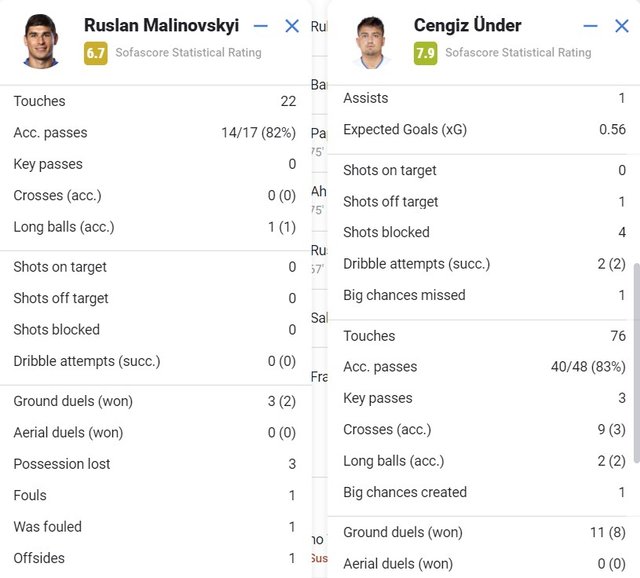Click Sofascore Statistical Rating under Malinovskyi

pyautogui.click(x=188, y=53)
